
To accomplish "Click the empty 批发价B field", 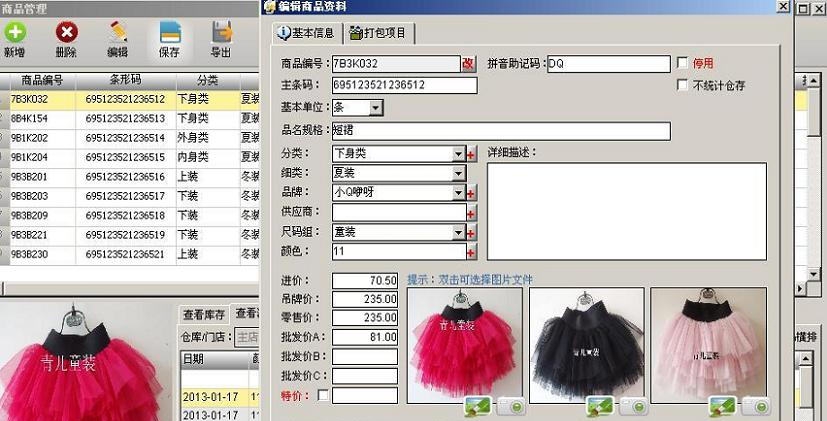I will [x=365, y=357].
